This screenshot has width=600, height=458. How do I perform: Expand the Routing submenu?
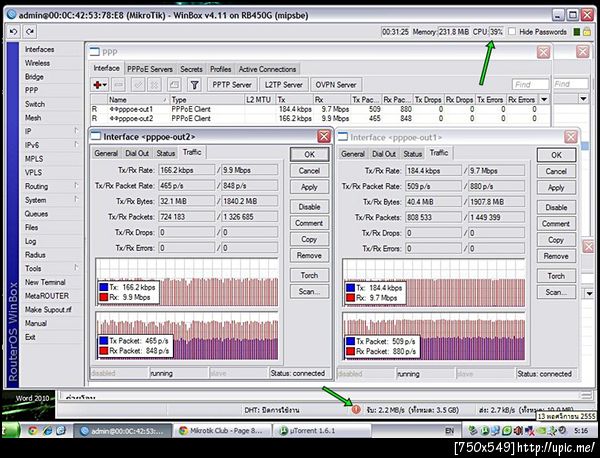click(76, 186)
